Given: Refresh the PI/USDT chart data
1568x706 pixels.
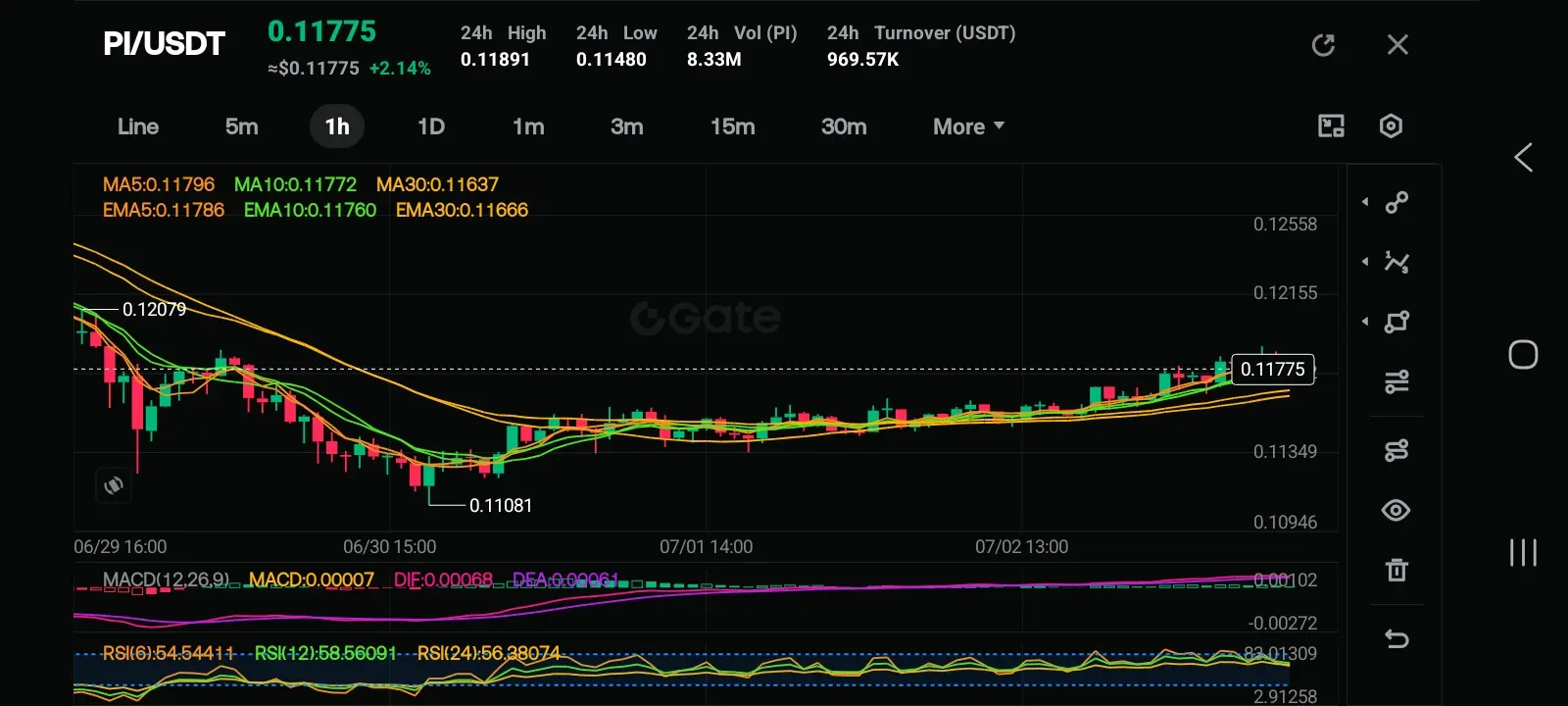Looking at the screenshot, I should pyautogui.click(x=1323, y=45).
